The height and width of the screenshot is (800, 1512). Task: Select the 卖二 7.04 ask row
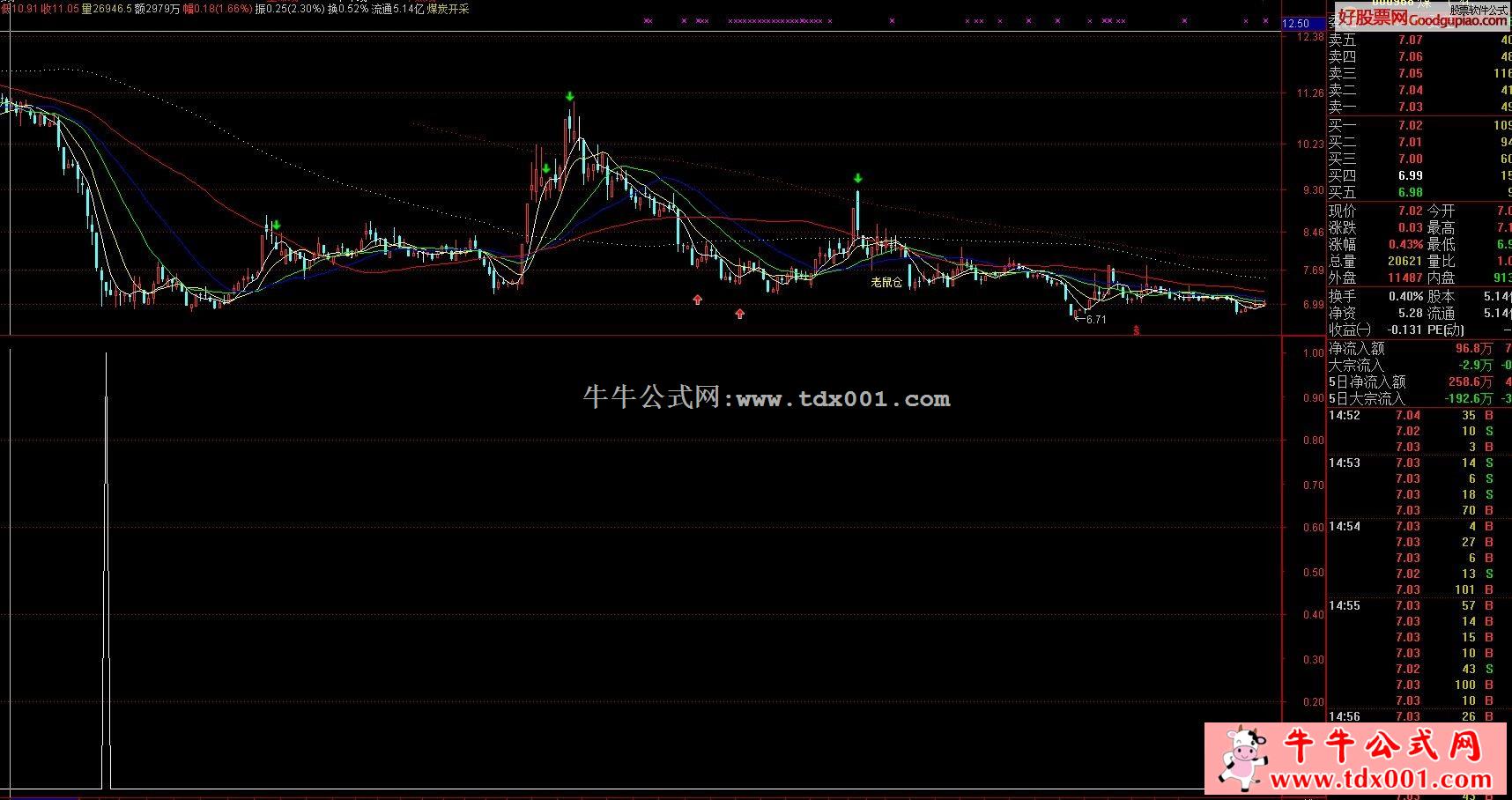pyautogui.click(x=1419, y=90)
